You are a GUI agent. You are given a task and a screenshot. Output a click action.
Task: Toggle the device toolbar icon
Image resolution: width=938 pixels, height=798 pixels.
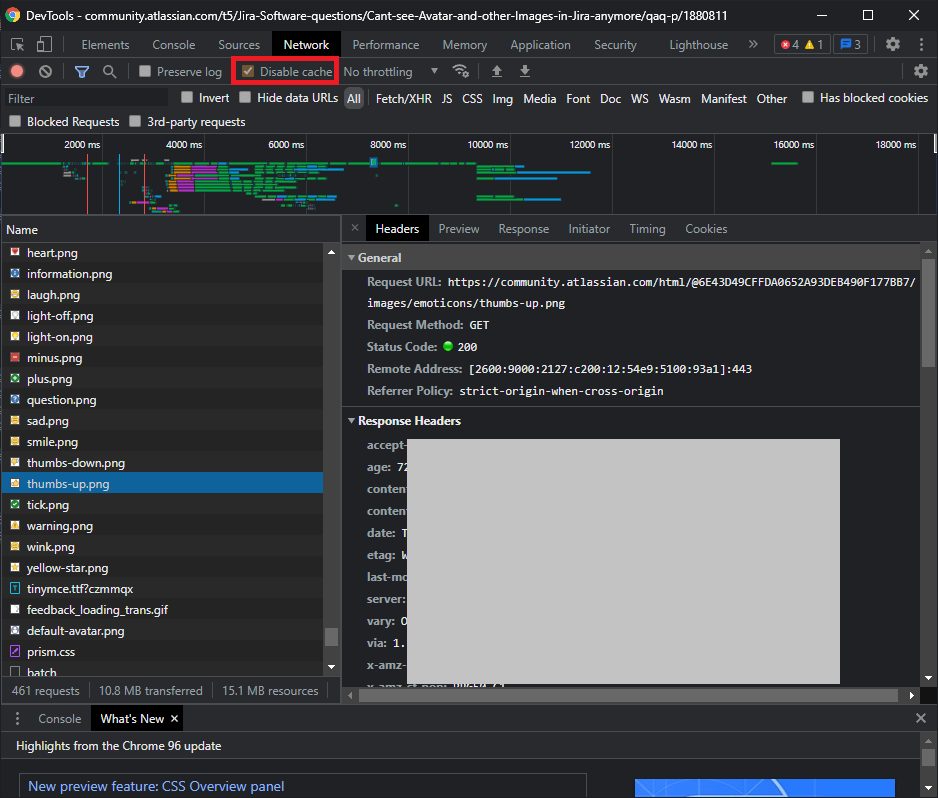(x=44, y=45)
